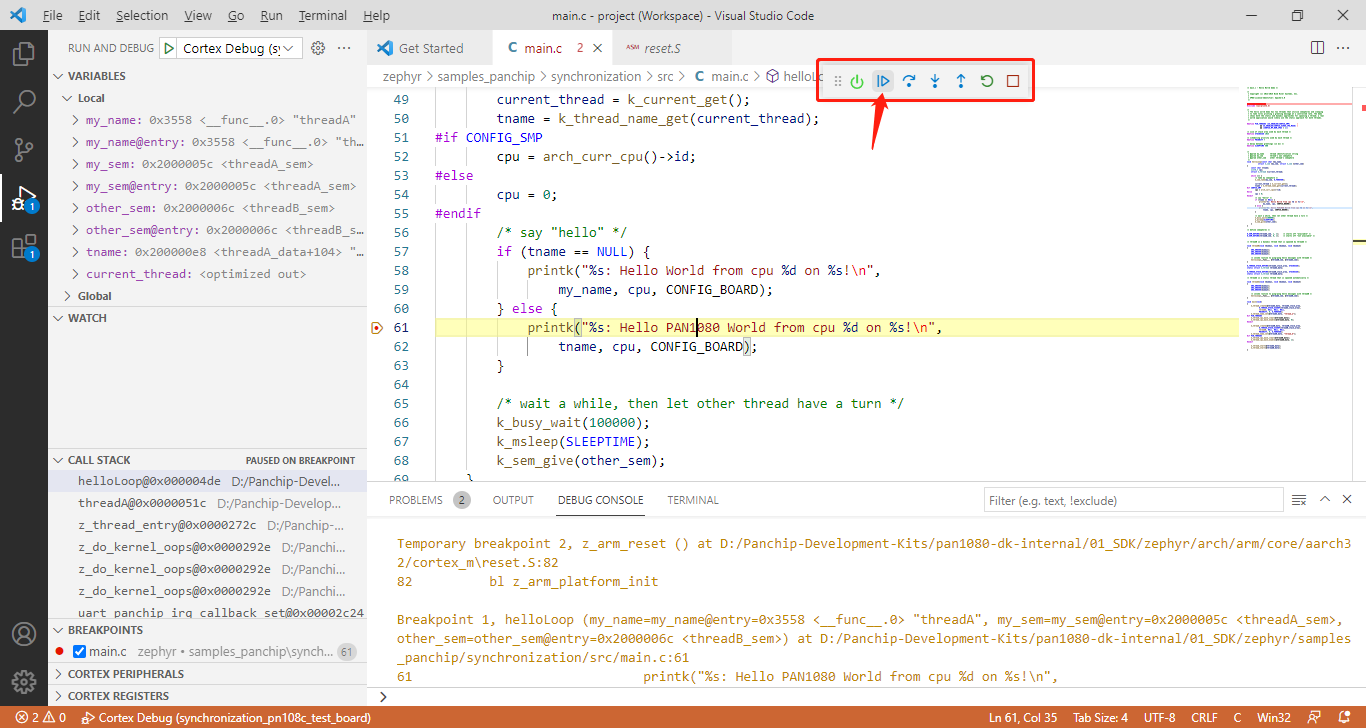Maximize the bottom panel with chevron up
This screenshot has height=728, width=1366.
click(x=1325, y=500)
